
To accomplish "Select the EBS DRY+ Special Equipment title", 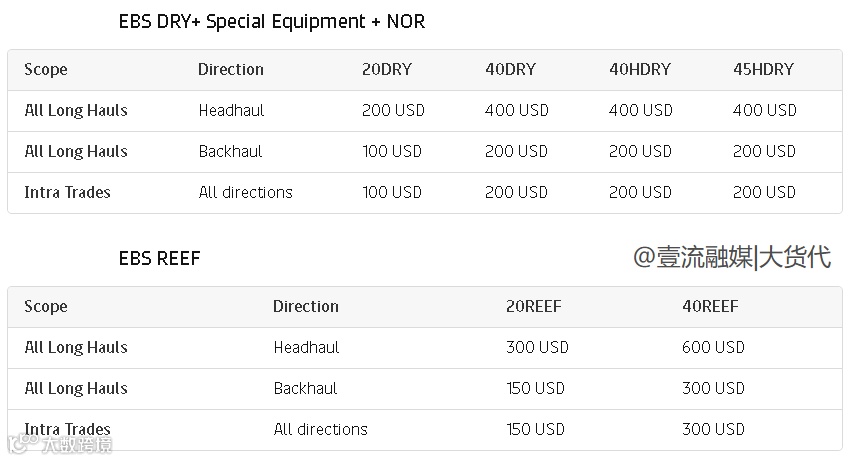I will 271,22.
